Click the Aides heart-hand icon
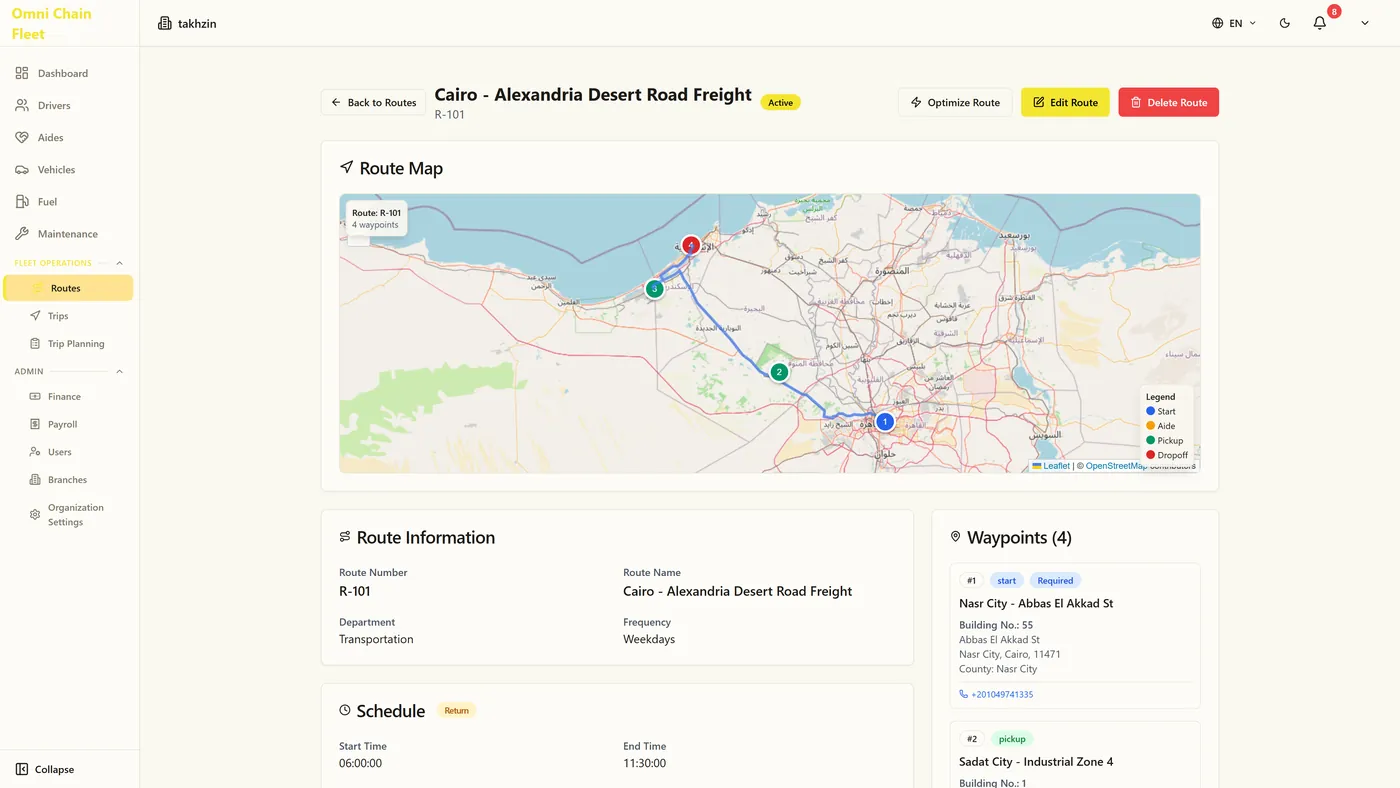This screenshot has width=1400, height=788. [x=22, y=137]
